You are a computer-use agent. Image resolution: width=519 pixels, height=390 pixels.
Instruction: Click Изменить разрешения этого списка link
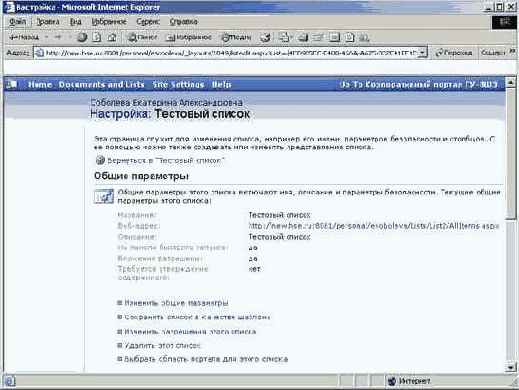point(190,332)
